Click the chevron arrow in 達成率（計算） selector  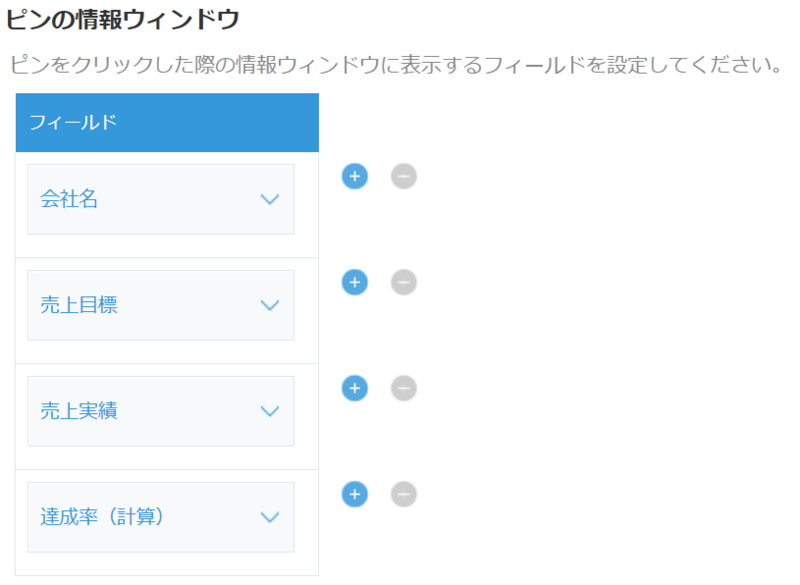pyautogui.click(x=269, y=518)
